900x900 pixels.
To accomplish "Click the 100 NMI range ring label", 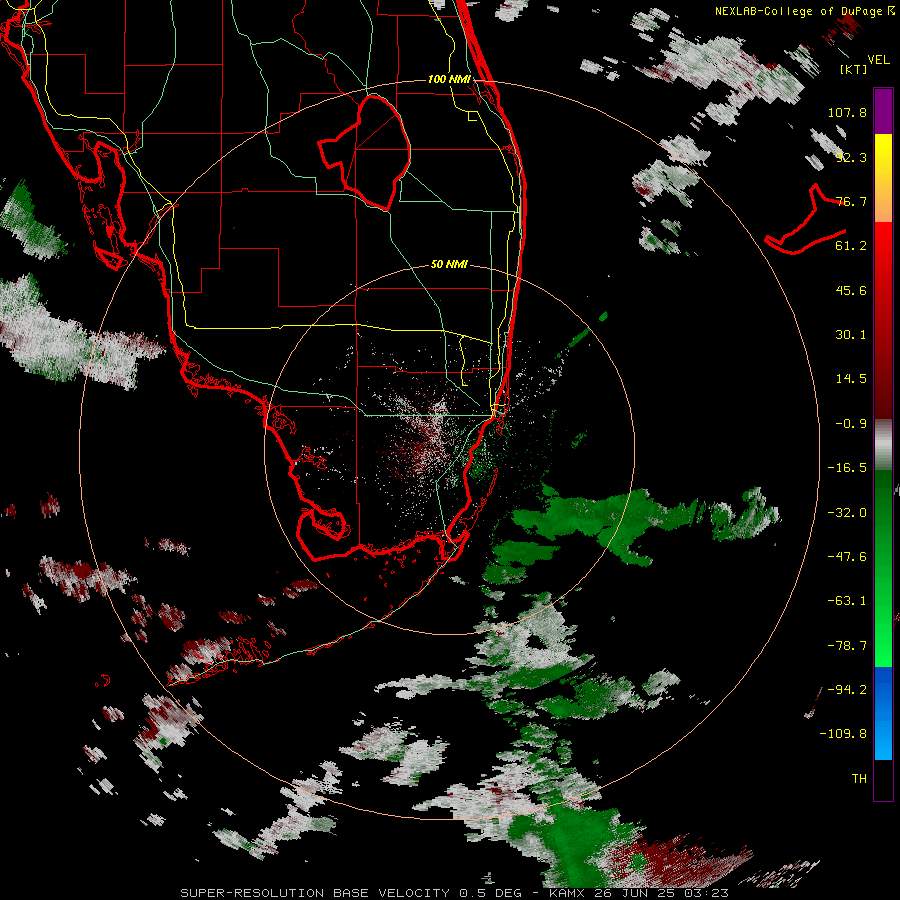I will point(449,79).
